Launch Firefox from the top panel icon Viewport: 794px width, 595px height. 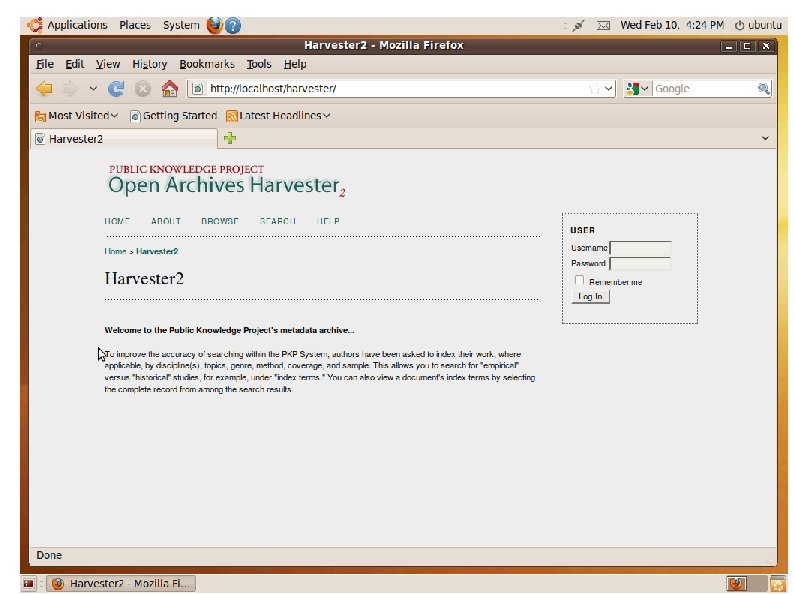tap(215, 25)
